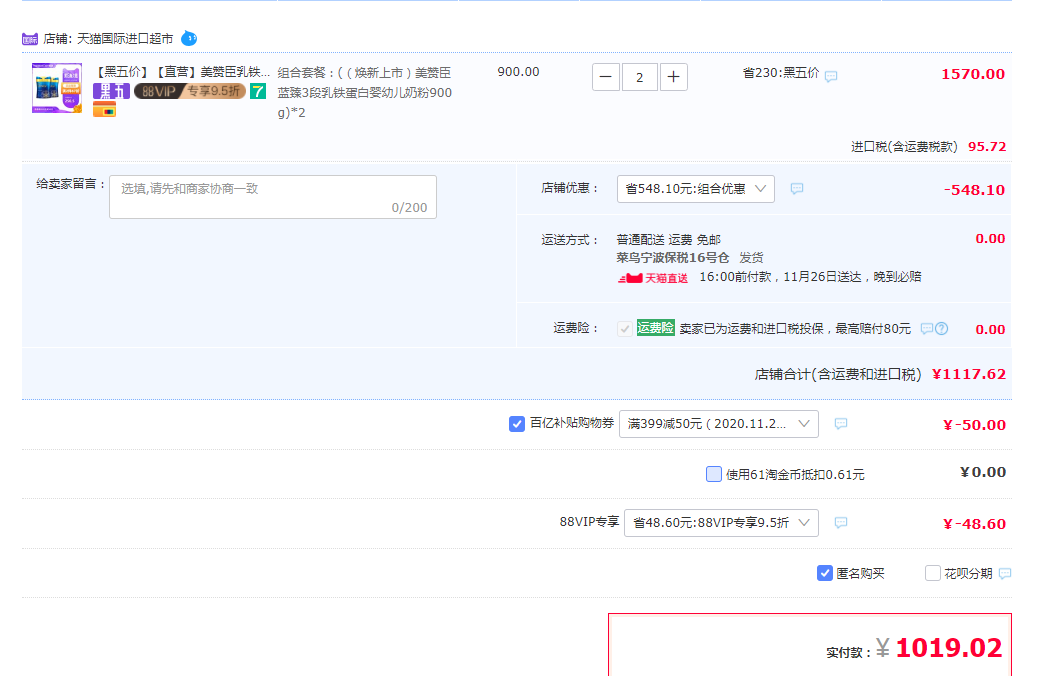Screen dimensions: 1051x676
Task: Click the item subtotal 1570.00
Action: [973, 74]
